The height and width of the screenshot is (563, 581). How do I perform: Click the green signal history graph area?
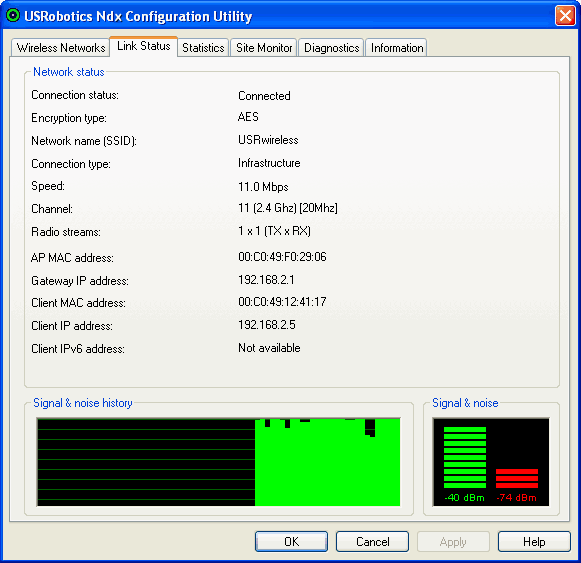(x=328, y=462)
